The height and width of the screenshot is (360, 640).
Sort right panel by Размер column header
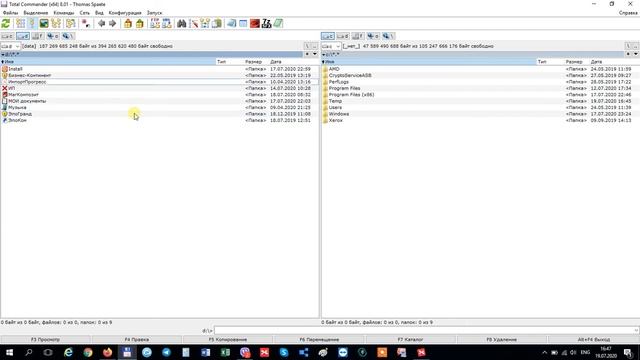[574, 62]
